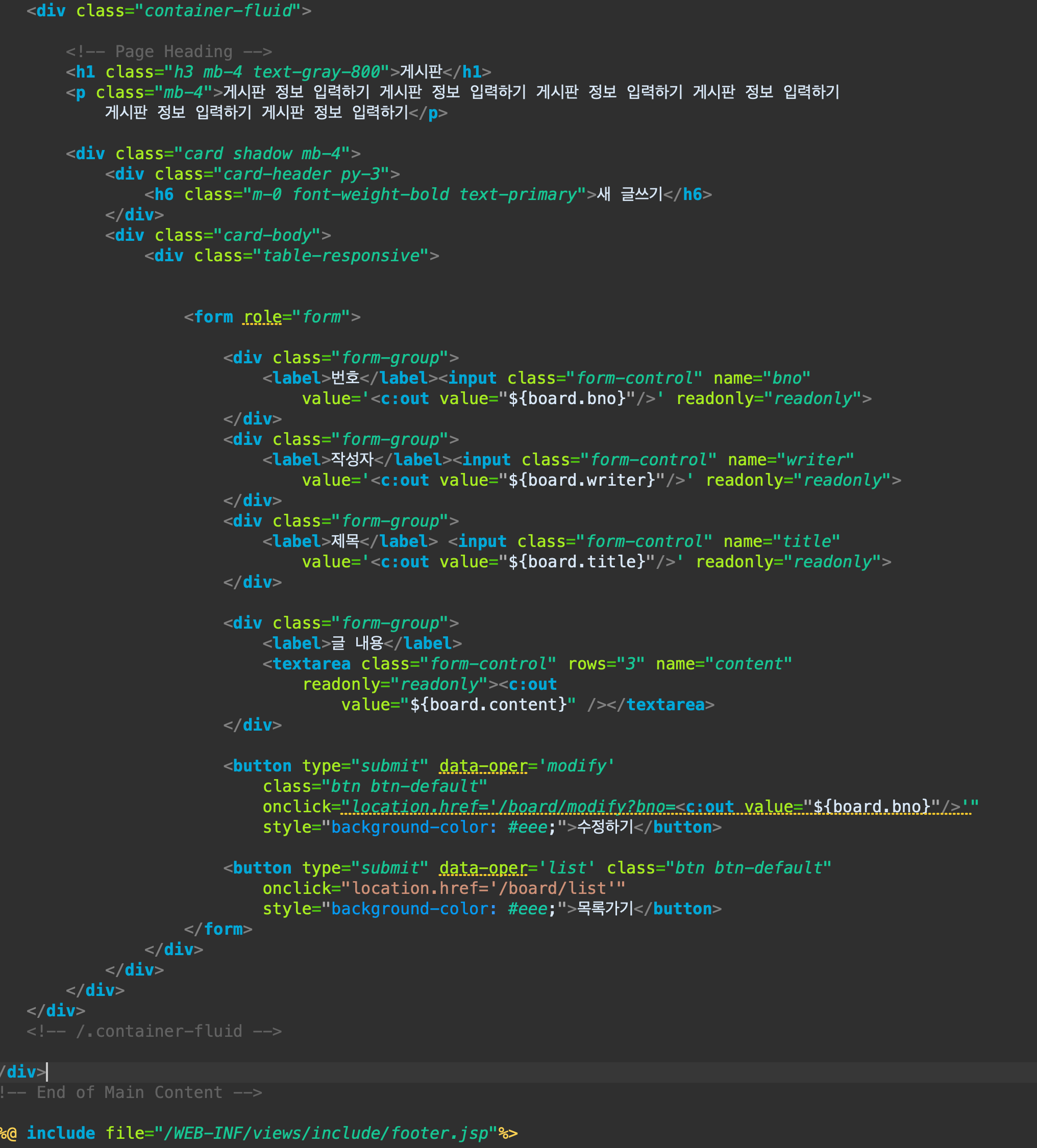1037x1148 pixels.
Task: Click the 수정하기 button text
Action: [x=605, y=828]
